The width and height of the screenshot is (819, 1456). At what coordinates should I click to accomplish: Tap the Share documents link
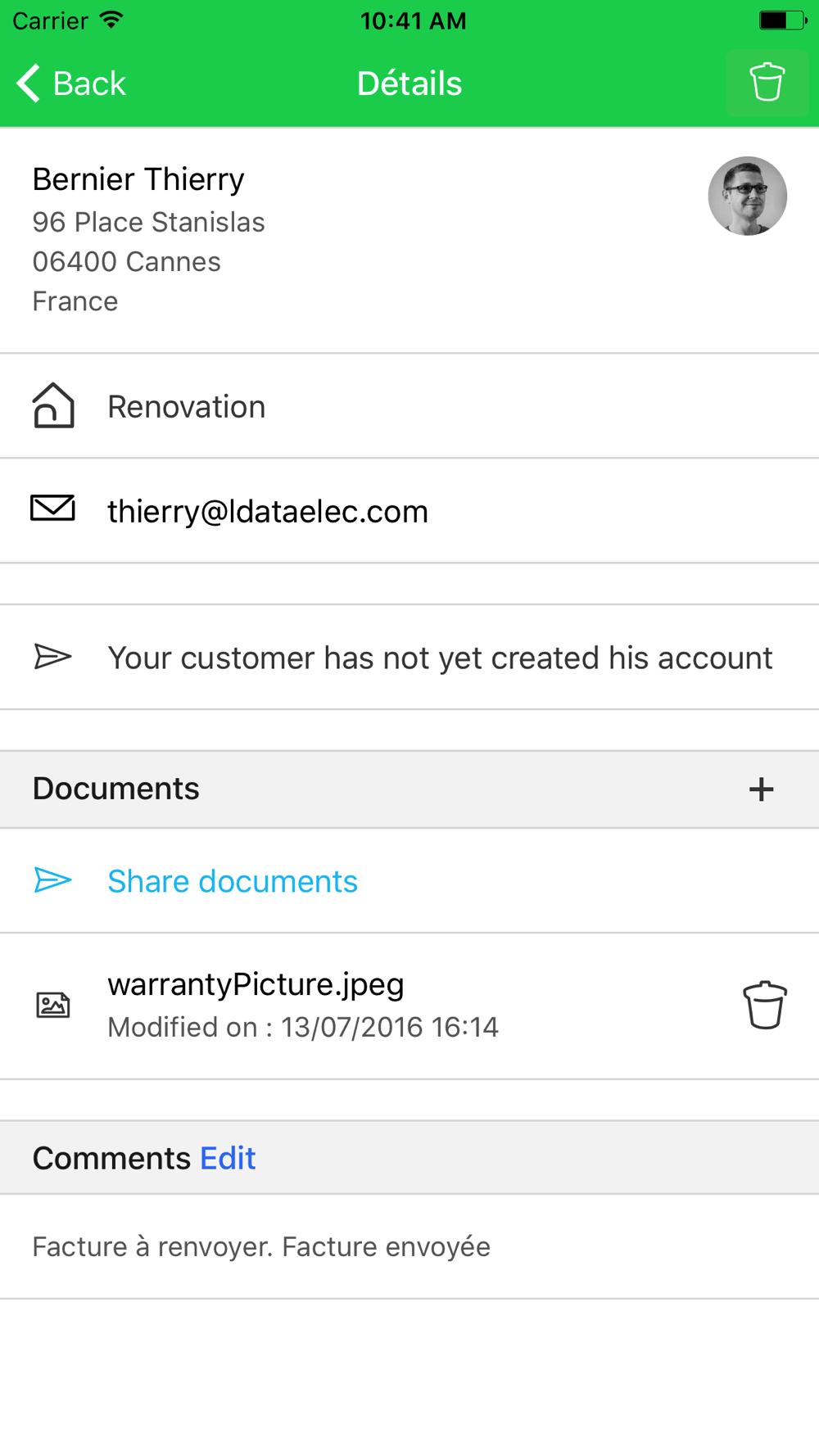[233, 882]
